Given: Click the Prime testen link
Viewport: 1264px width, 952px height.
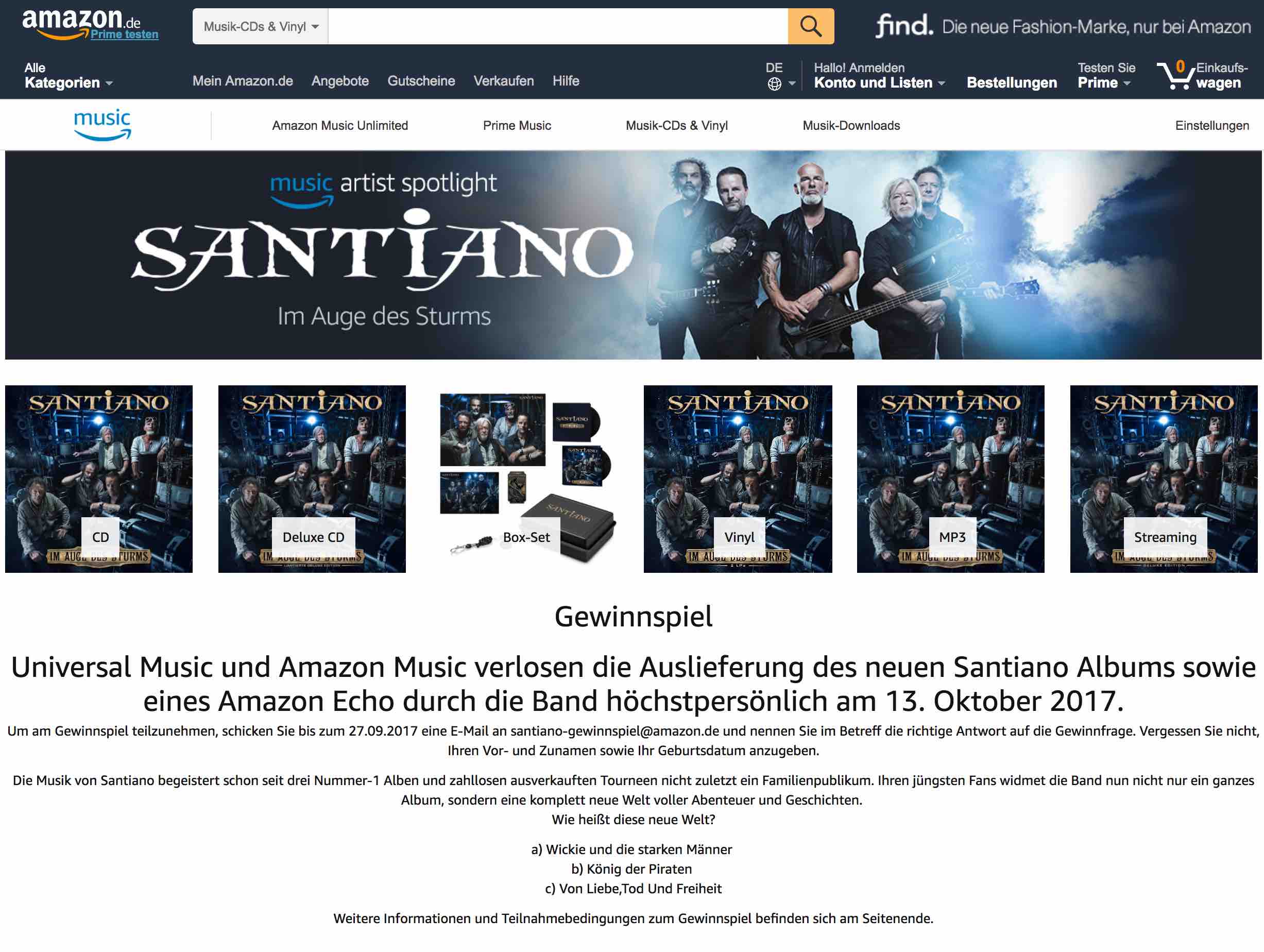Looking at the screenshot, I should (x=125, y=35).
